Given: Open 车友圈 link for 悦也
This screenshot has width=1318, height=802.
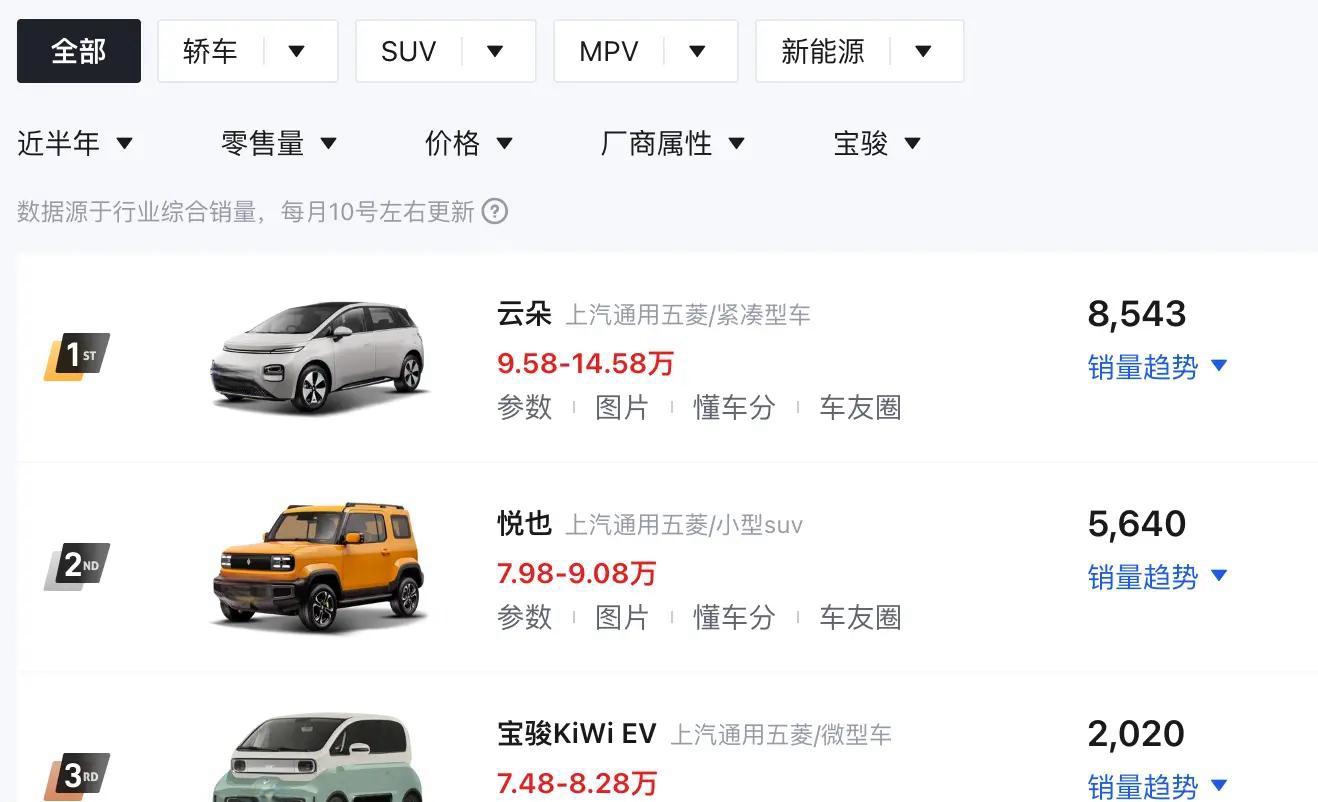Looking at the screenshot, I should (860, 618).
